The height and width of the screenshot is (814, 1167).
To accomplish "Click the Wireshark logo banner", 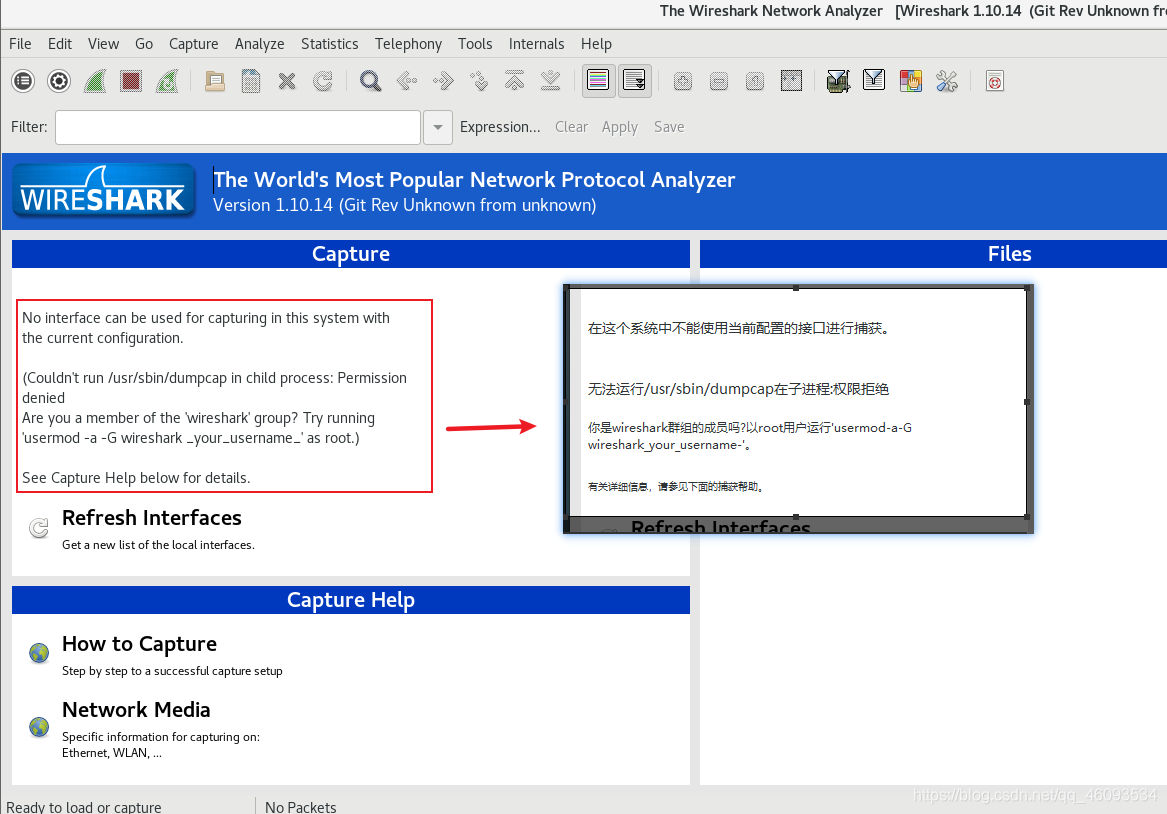I will 104,191.
